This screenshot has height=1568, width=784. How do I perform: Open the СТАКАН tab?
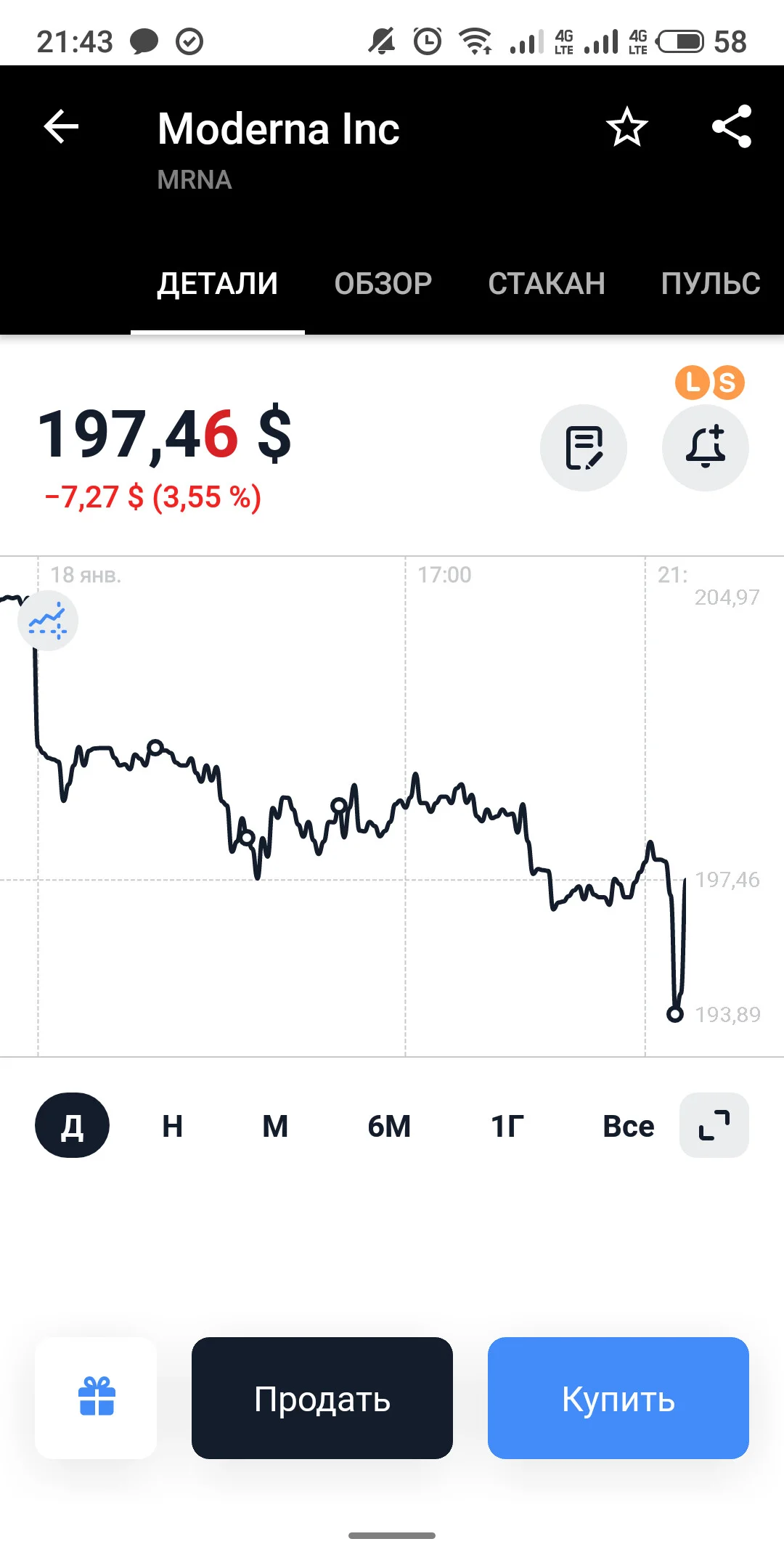tap(547, 284)
